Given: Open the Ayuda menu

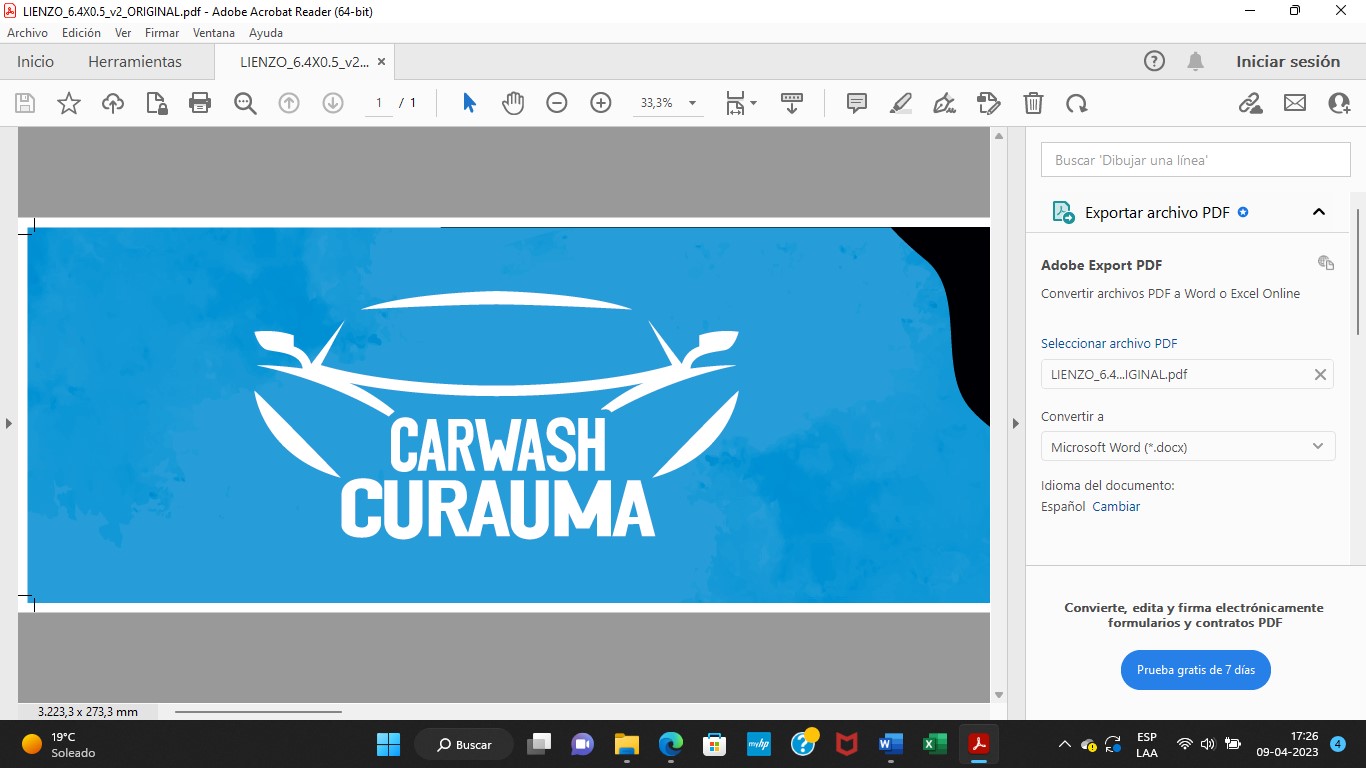Looking at the screenshot, I should point(266,32).
